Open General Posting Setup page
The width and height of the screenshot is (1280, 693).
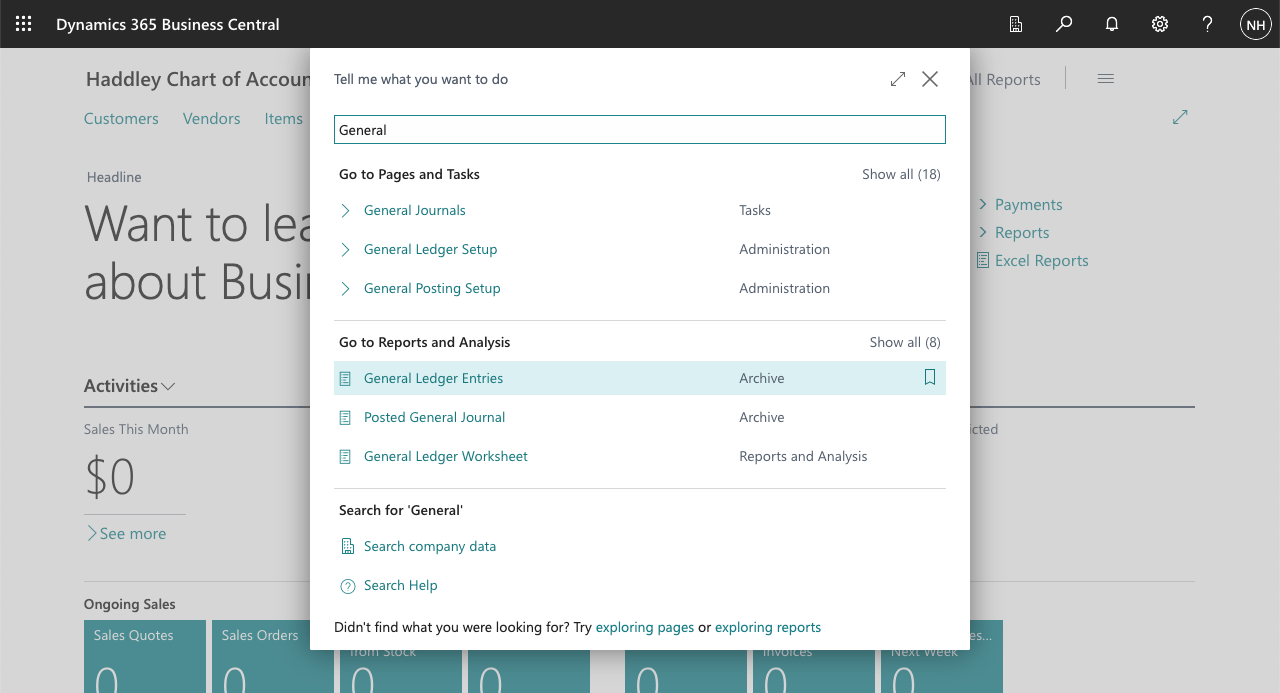(432, 288)
